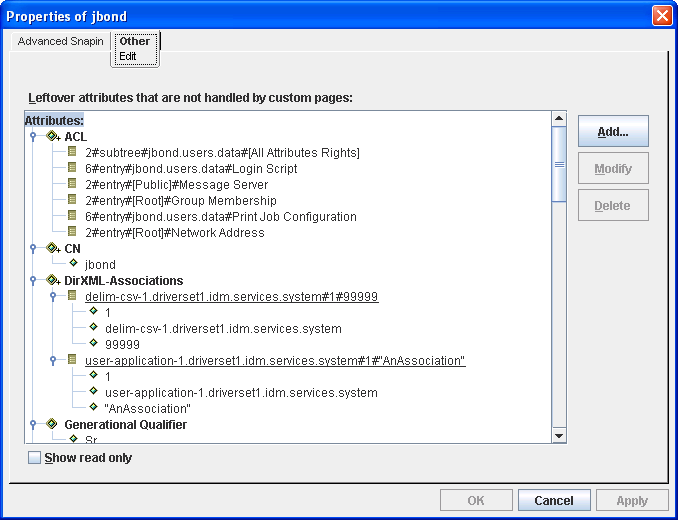This screenshot has height=520, width=678.
Task: Click the Delete button
Action: pyautogui.click(x=613, y=205)
